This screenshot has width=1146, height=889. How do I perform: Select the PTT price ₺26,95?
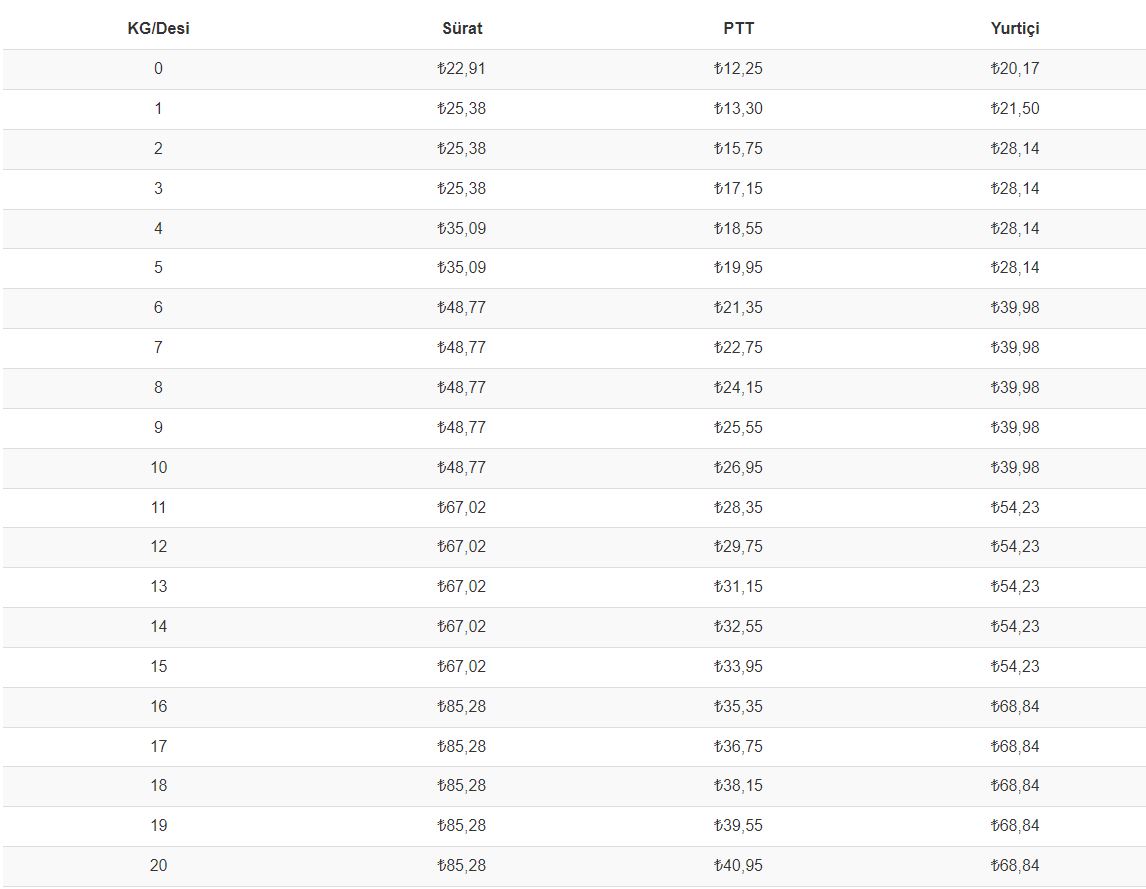tap(738, 467)
